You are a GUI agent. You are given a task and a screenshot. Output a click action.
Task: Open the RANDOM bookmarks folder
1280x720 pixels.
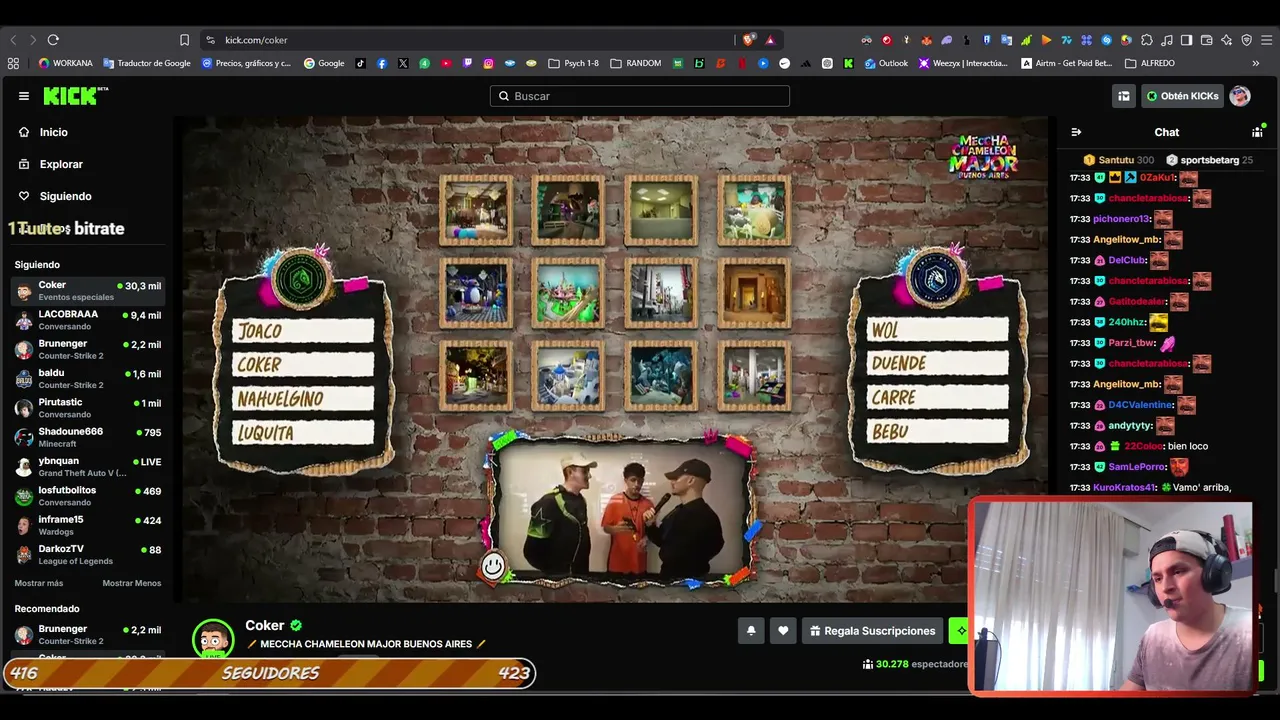click(x=635, y=63)
